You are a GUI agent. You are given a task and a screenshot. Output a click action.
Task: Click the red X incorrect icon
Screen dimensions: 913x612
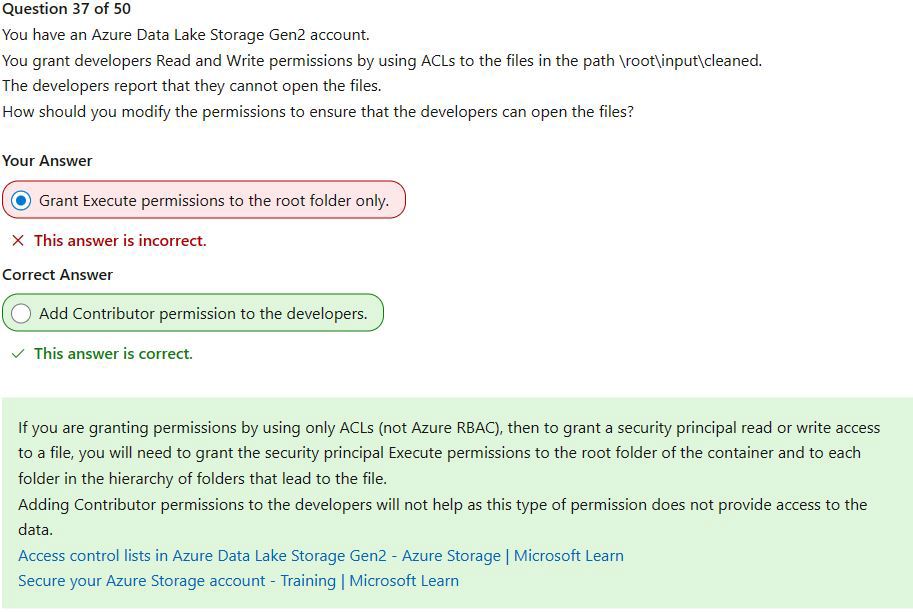coord(18,240)
